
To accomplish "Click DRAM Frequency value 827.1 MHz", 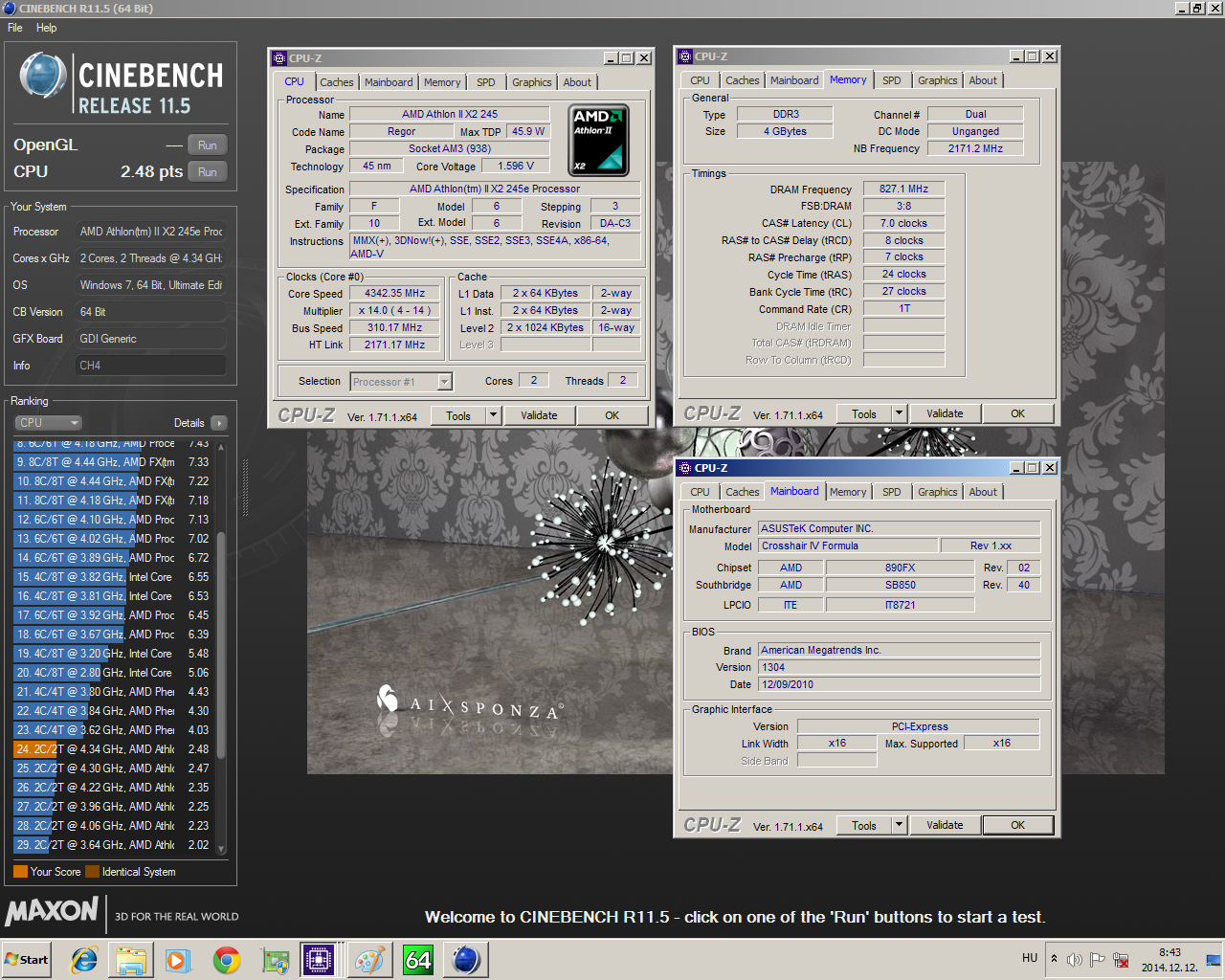I will coord(904,189).
